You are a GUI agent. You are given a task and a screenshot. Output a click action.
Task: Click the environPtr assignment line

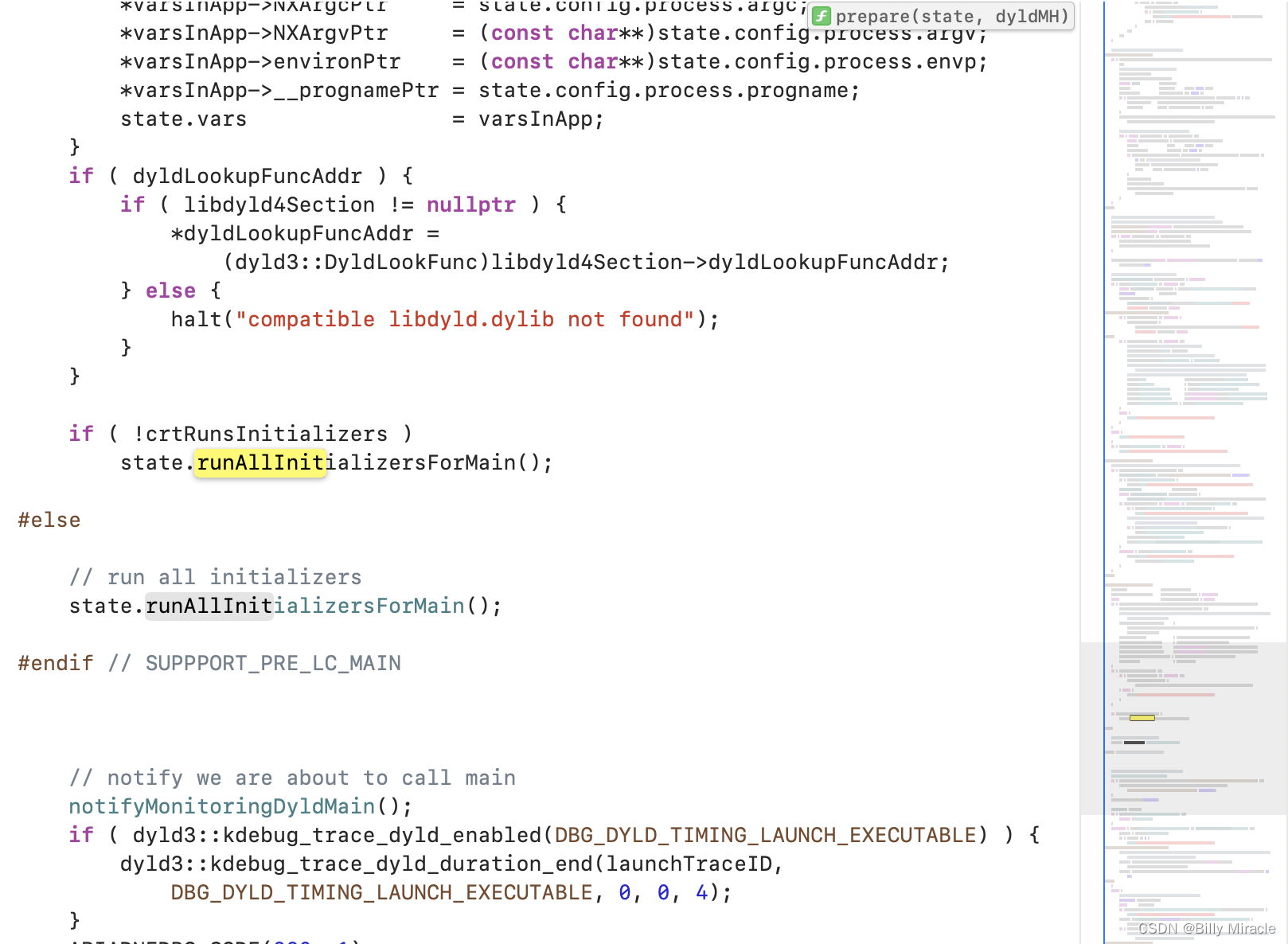[553, 61]
